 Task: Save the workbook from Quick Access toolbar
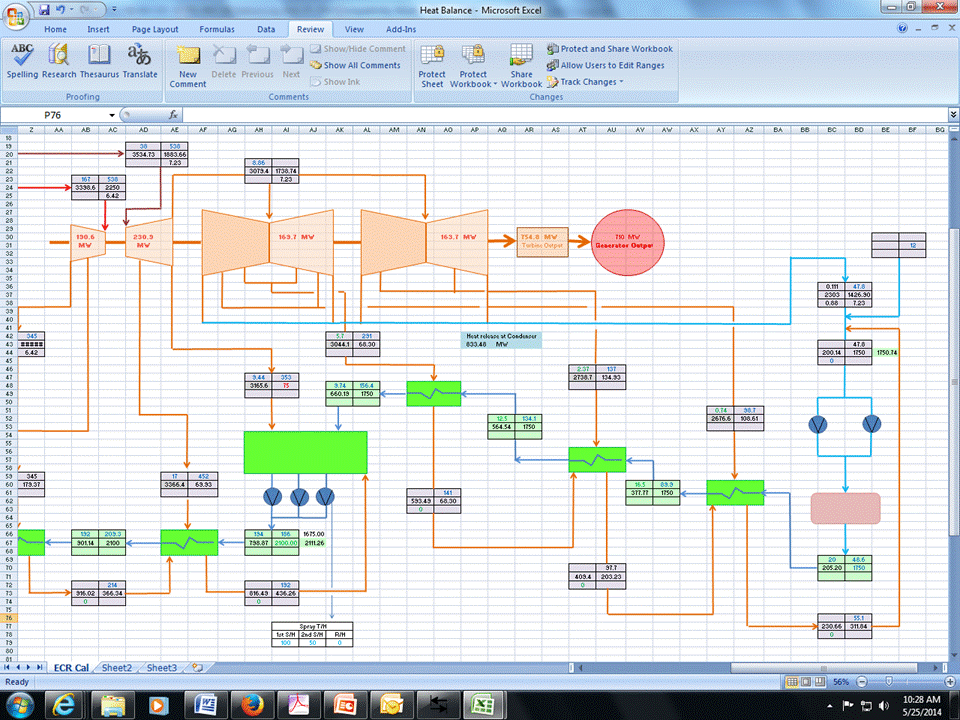pos(44,9)
